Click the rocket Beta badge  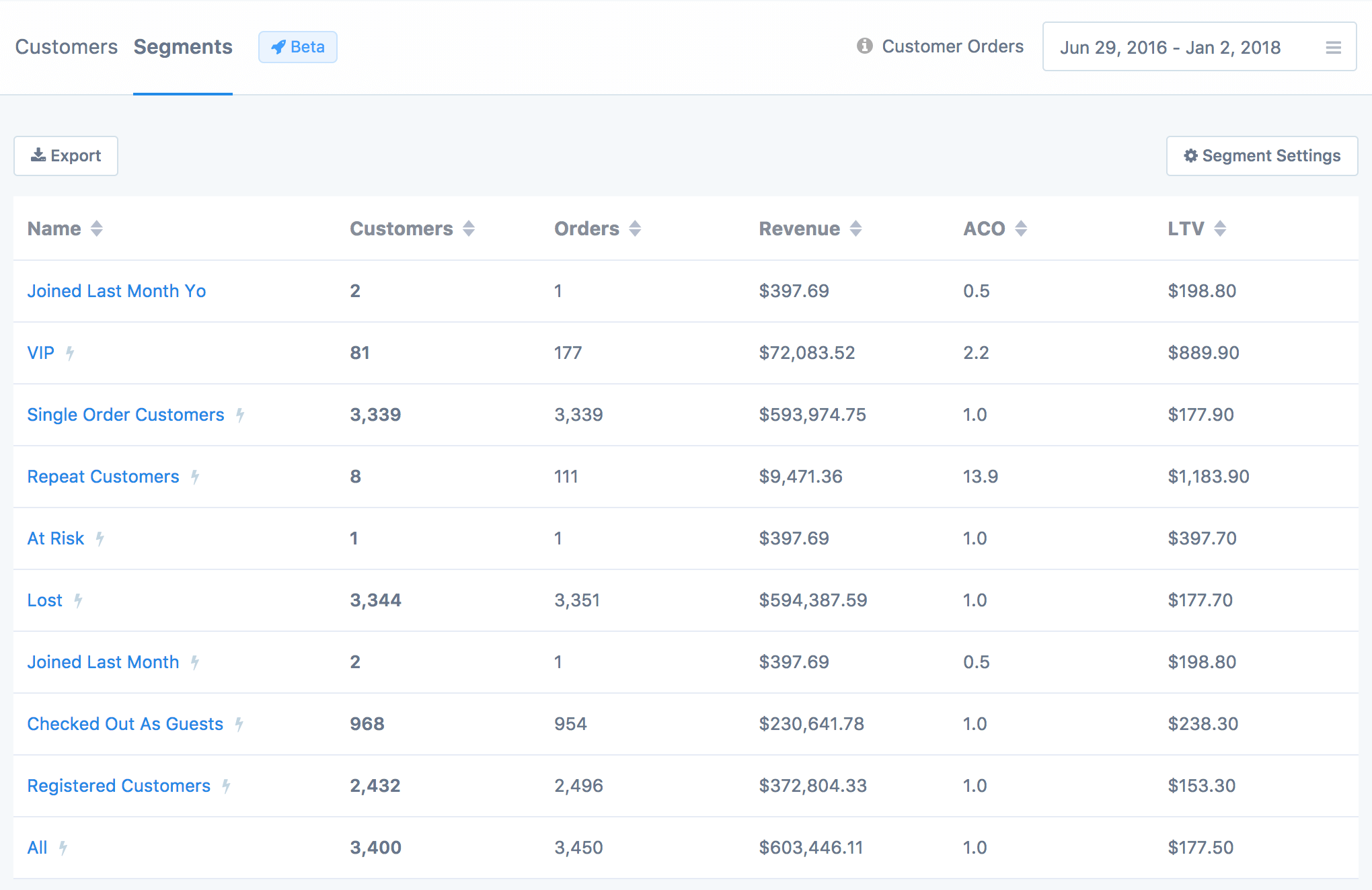[x=298, y=47]
